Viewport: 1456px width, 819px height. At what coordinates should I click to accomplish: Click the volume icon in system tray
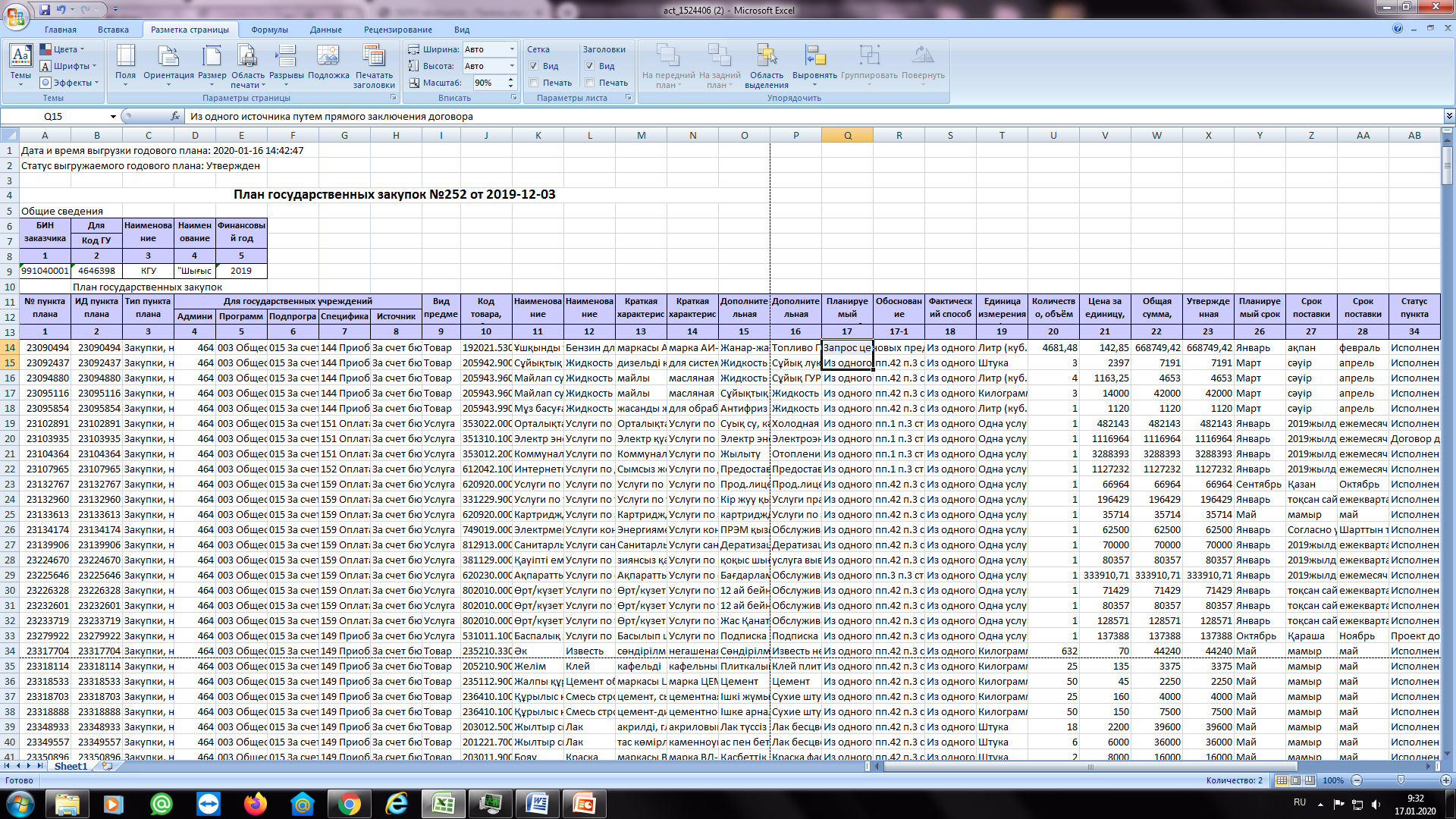tap(1376, 804)
